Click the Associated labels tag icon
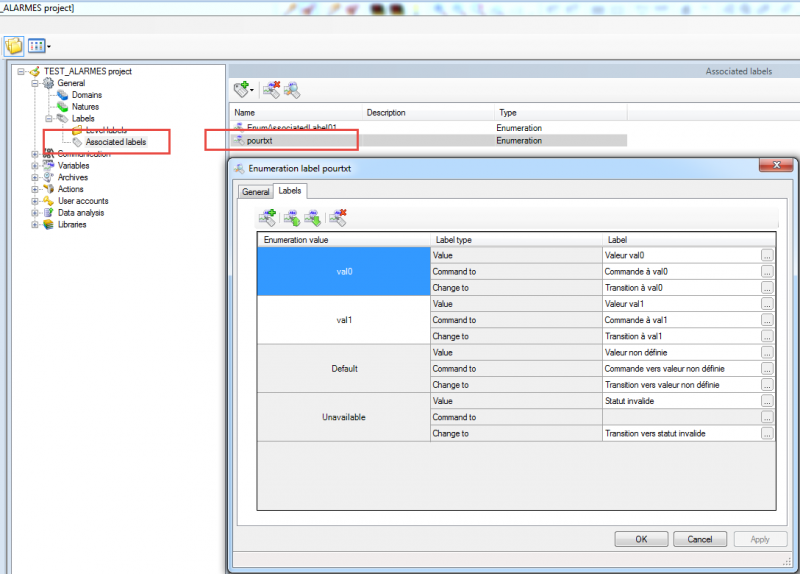This screenshot has width=800, height=574. coord(77,142)
